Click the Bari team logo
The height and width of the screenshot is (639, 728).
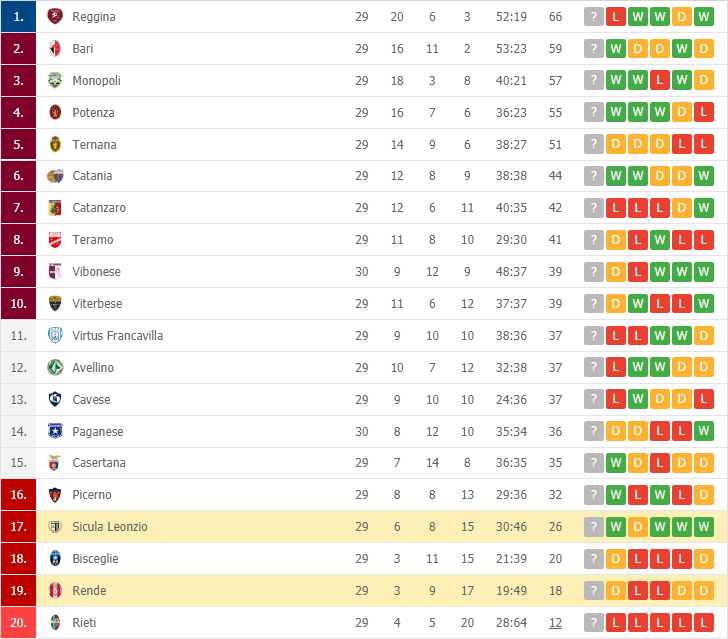[55, 48]
